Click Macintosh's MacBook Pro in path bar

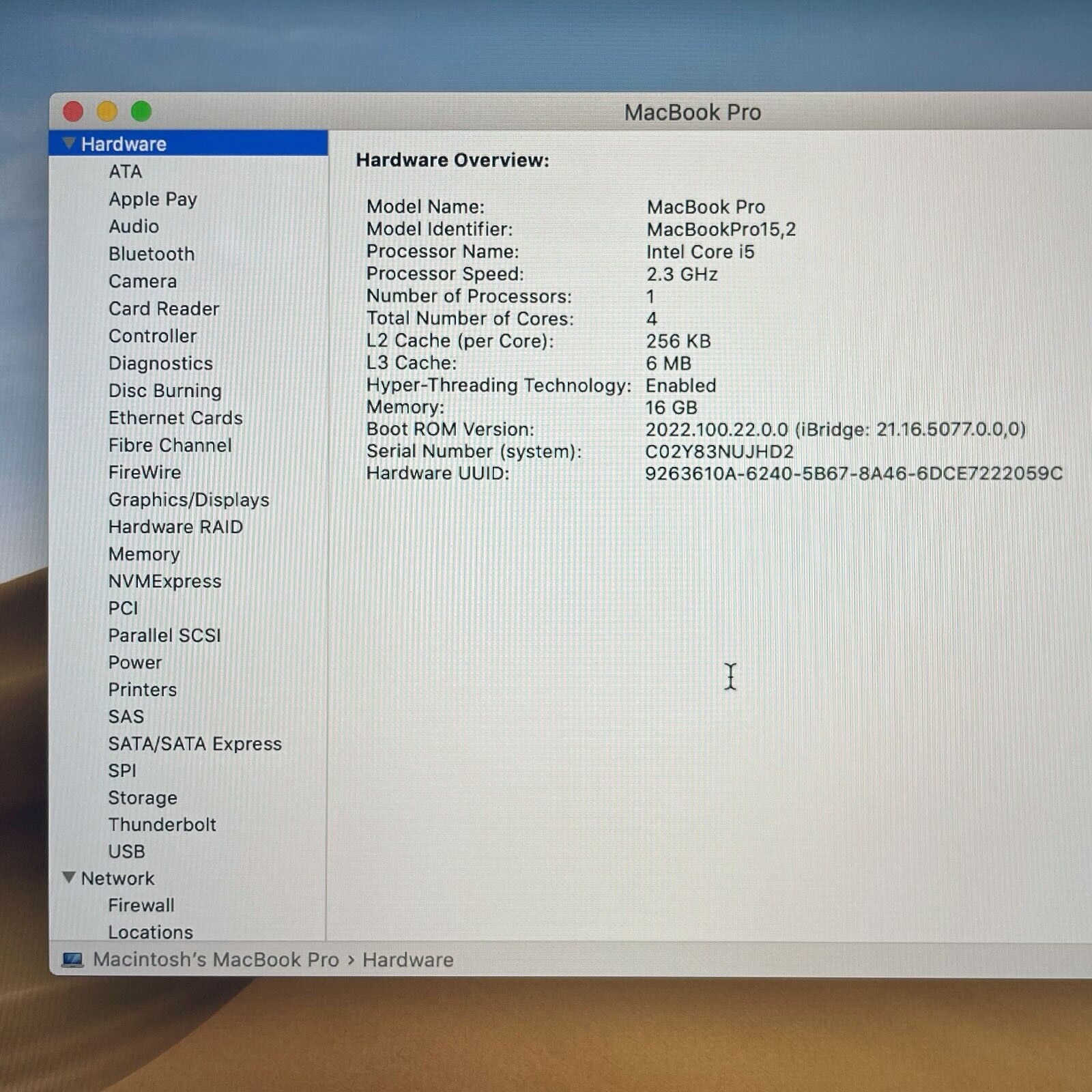coord(216,959)
